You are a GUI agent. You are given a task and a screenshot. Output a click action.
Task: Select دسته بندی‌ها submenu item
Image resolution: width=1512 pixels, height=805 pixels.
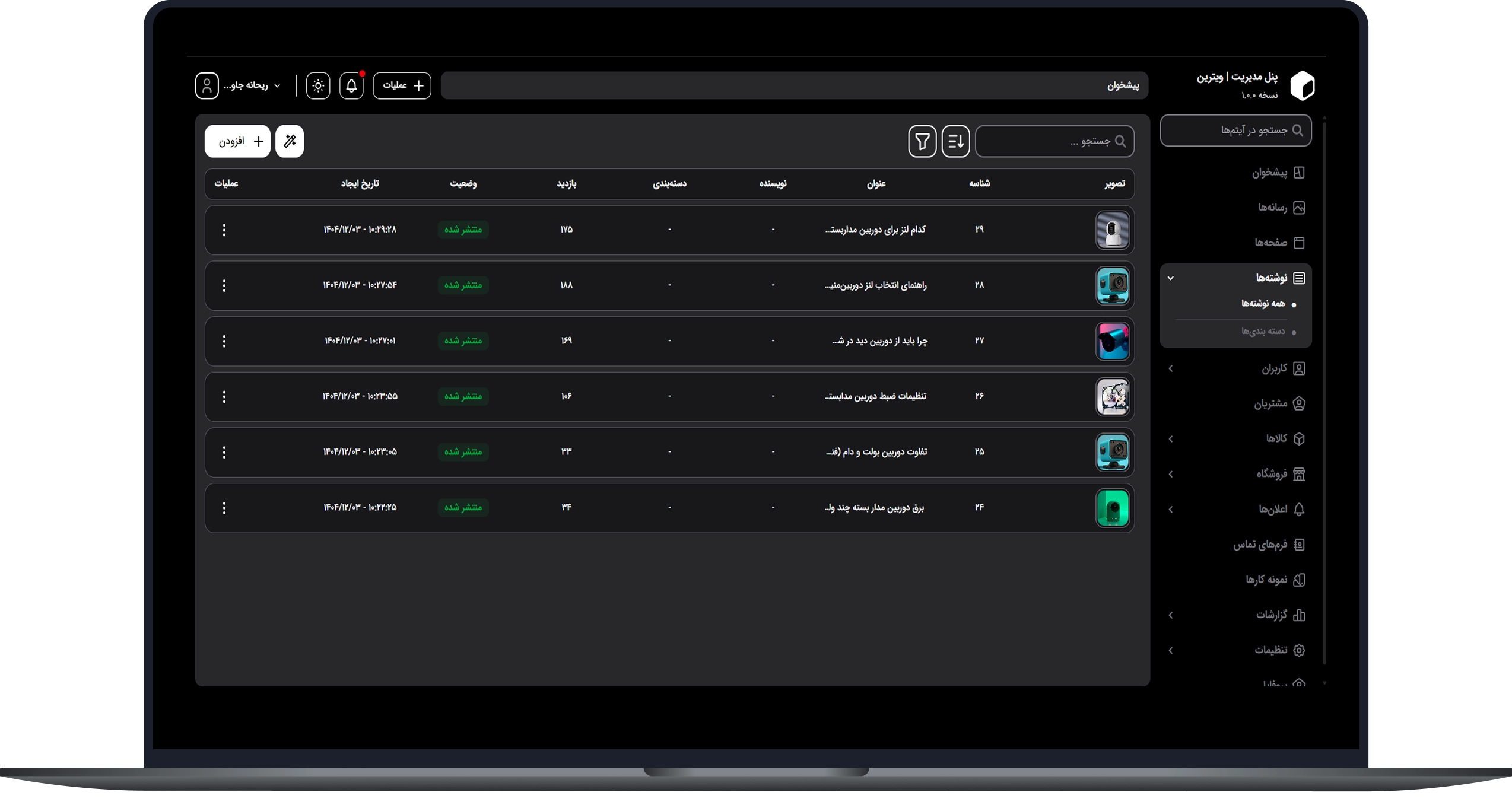pyautogui.click(x=1263, y=331)
